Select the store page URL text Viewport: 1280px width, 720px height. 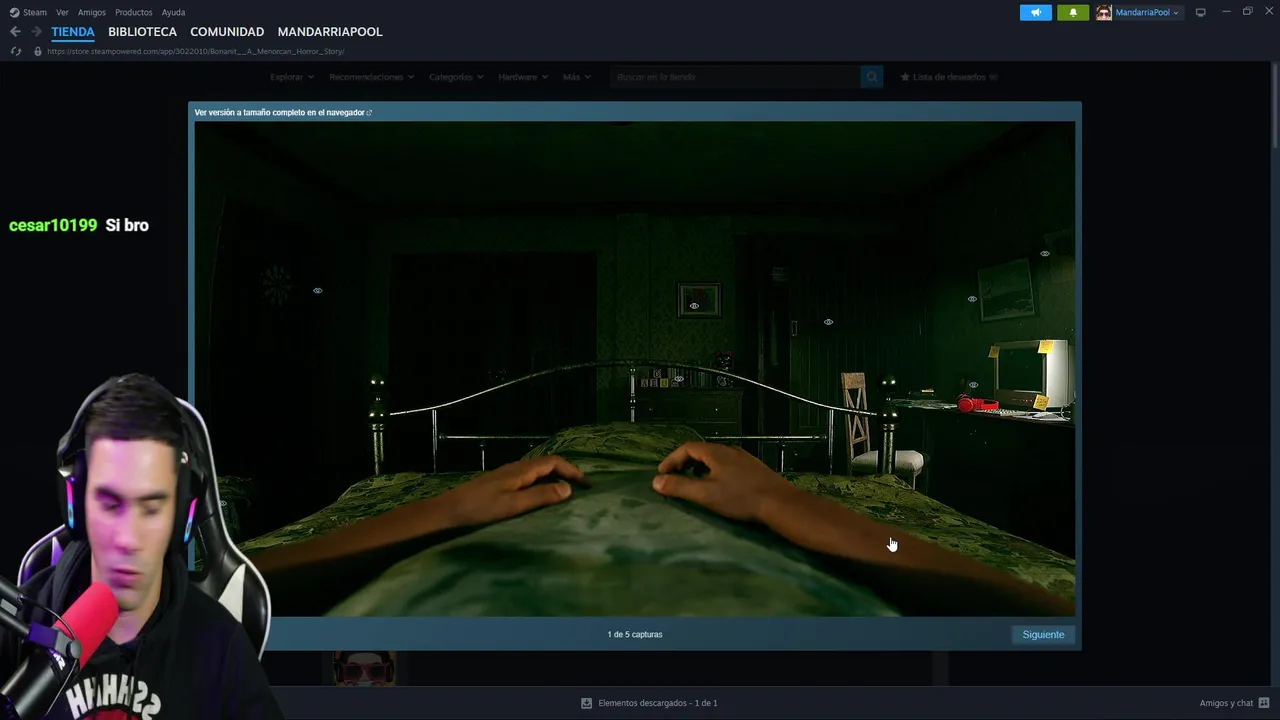(195, 51)
